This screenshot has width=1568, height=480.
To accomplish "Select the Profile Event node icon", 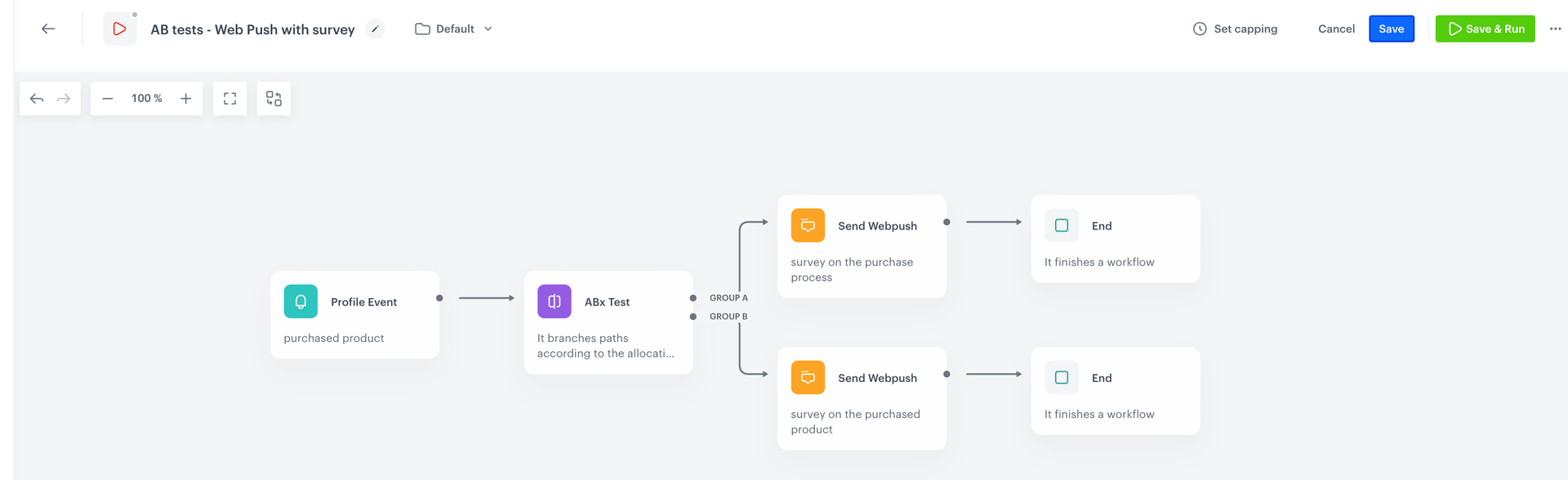I will (300, 301).
